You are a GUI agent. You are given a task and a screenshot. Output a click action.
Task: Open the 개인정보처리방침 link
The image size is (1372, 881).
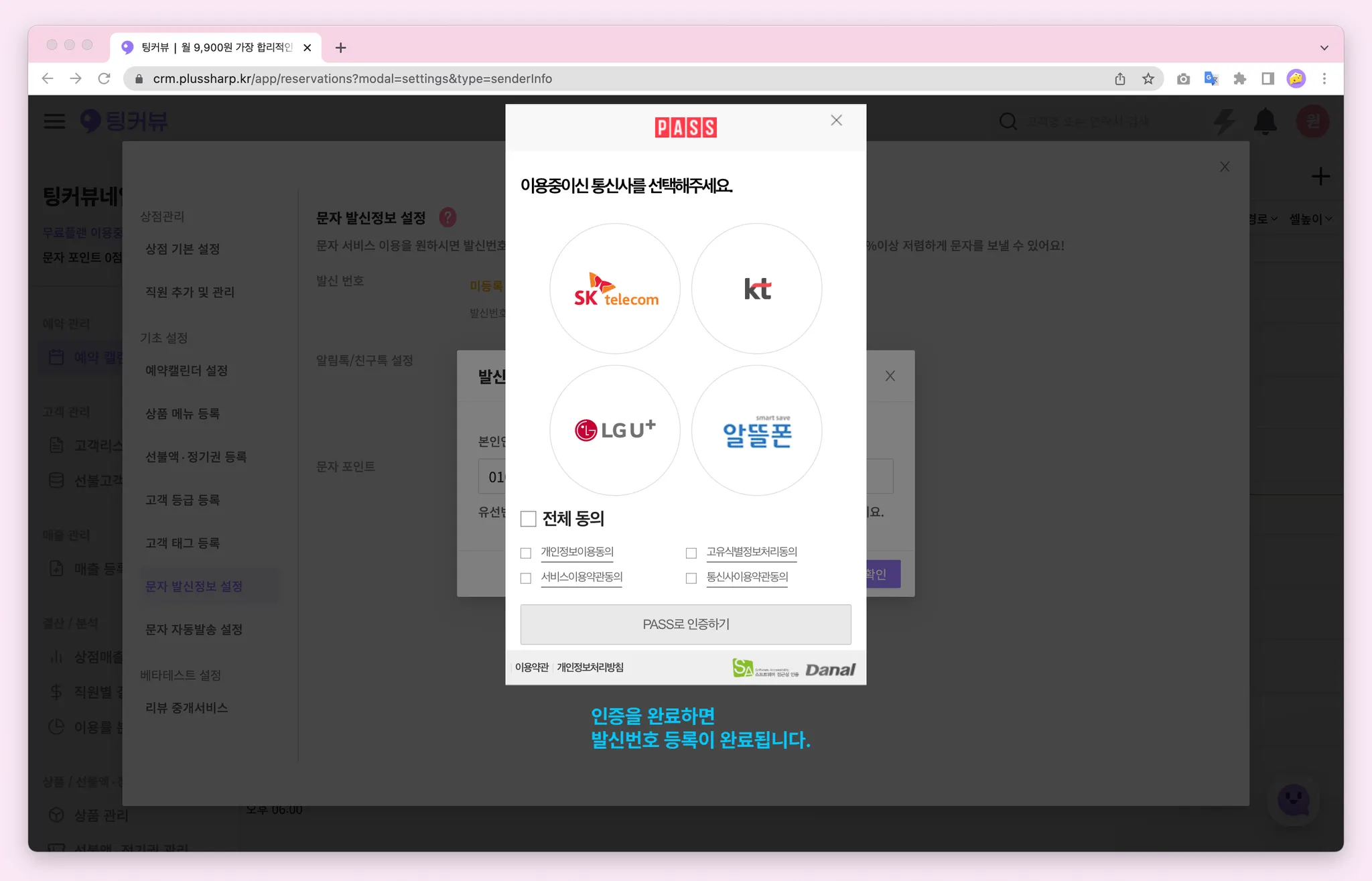(x=590, y=667)
